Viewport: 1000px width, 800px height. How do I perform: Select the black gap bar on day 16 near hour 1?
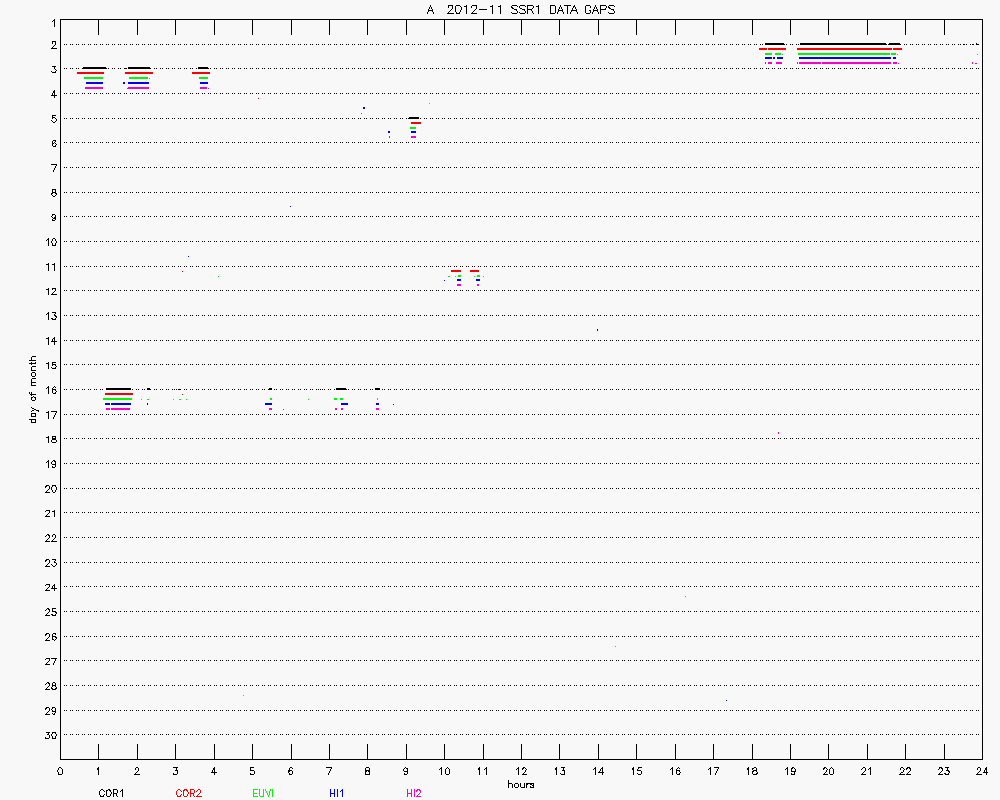pos(118,389)
